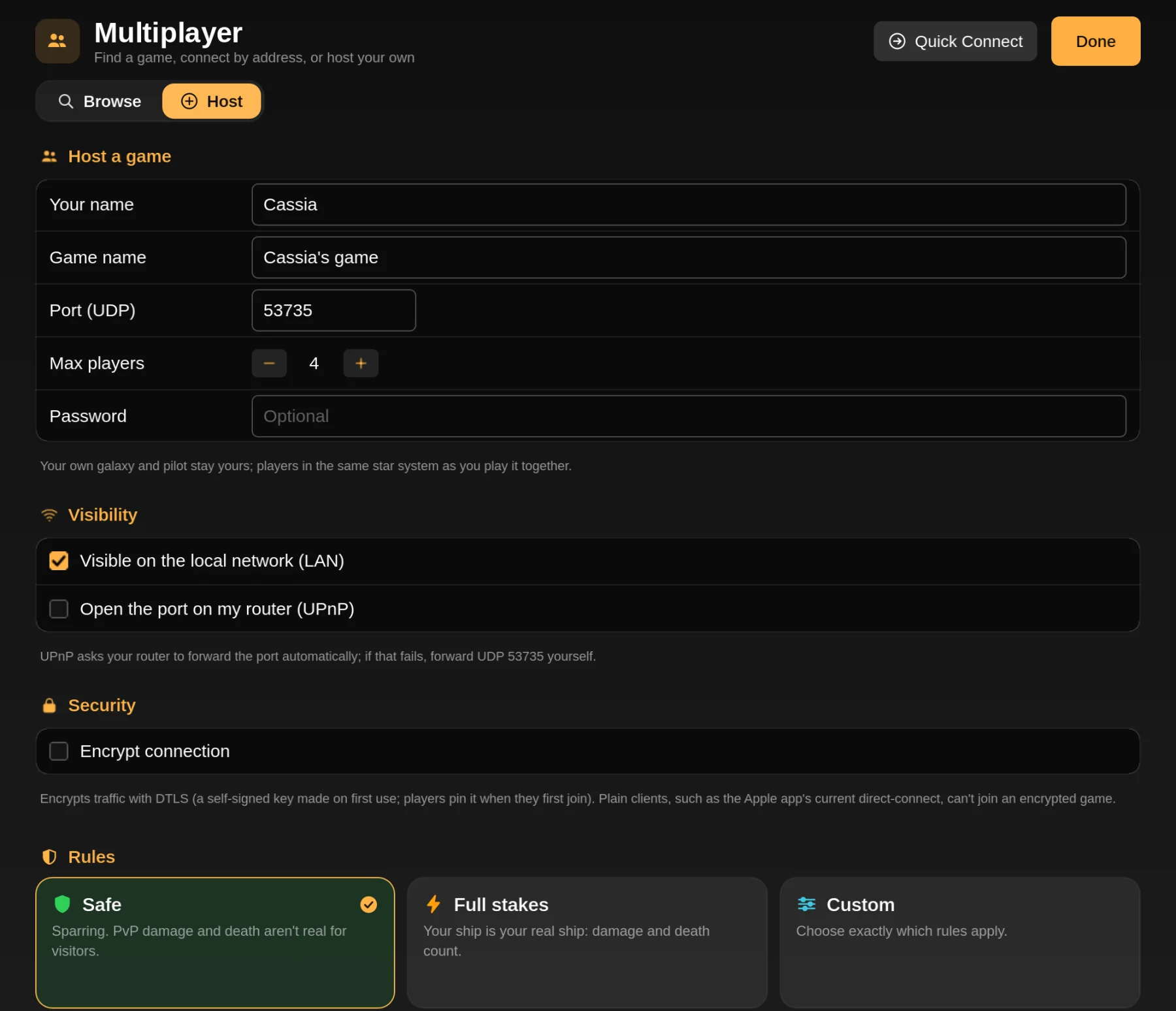Click the people icon beside Host a game
1176x1011 pixels.
(50, 157)
